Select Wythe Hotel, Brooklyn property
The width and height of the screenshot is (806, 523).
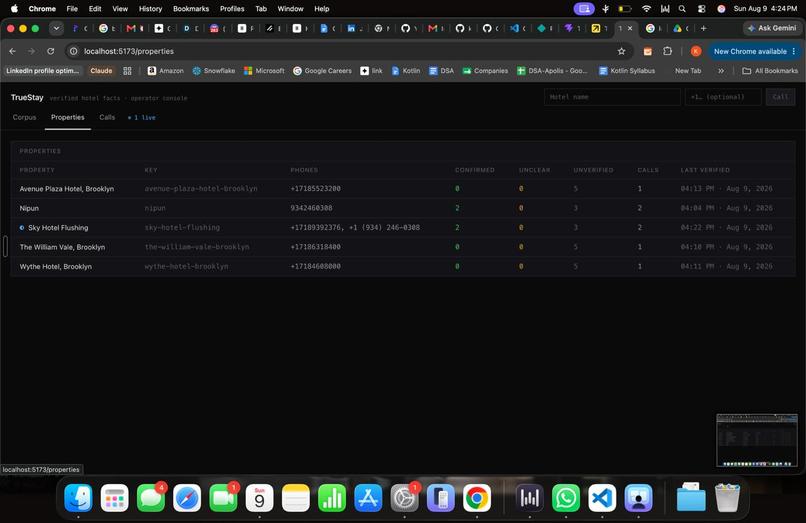pos(403,266)
